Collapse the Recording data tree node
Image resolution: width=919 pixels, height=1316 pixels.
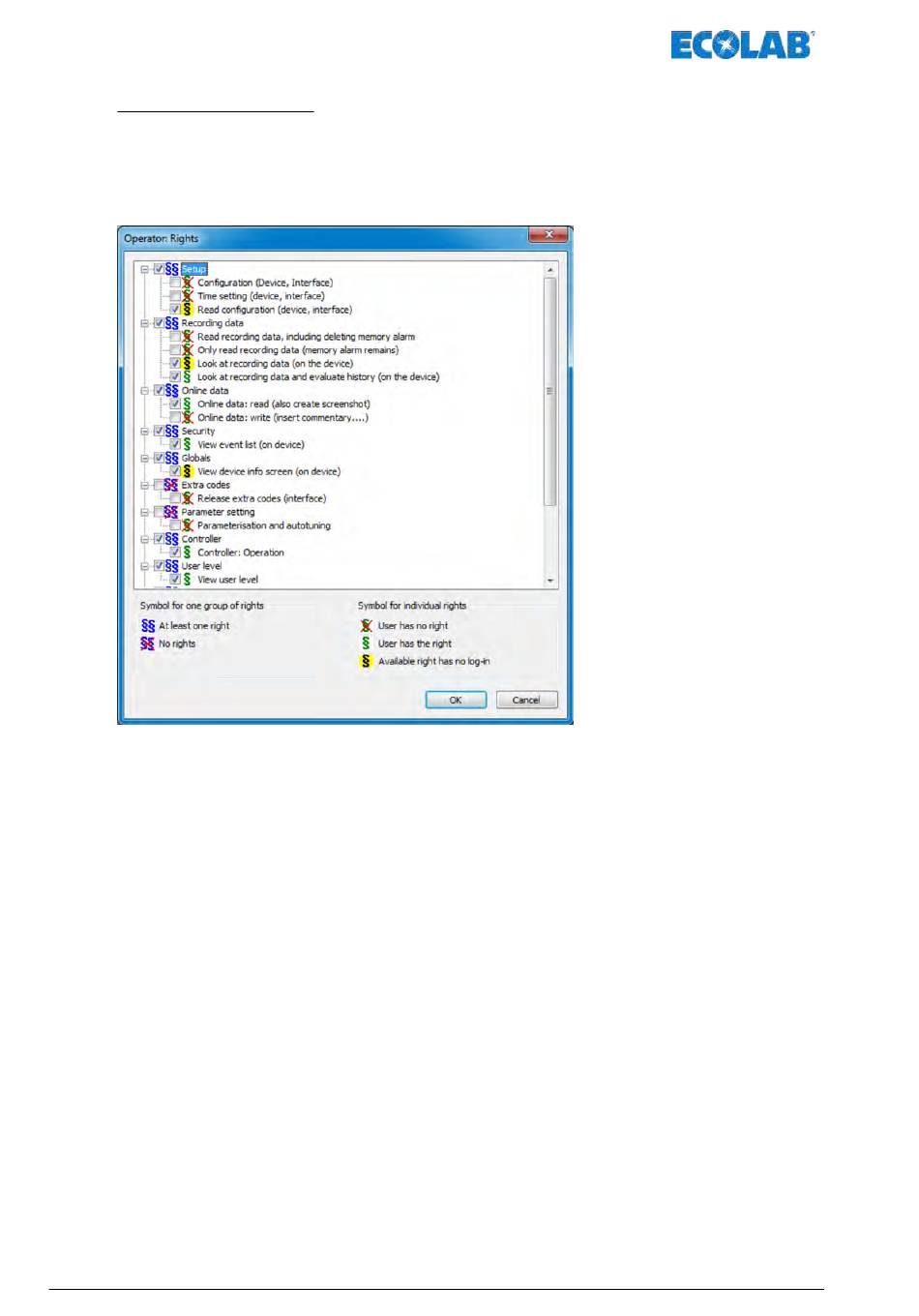click(145, 324)
